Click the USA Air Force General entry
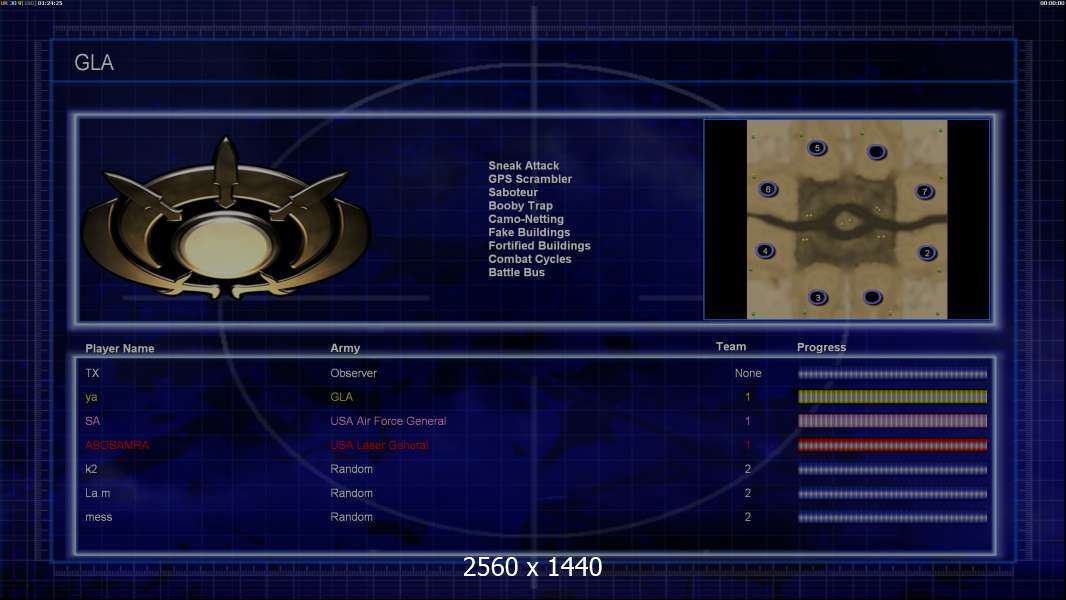 coord(388,421)
